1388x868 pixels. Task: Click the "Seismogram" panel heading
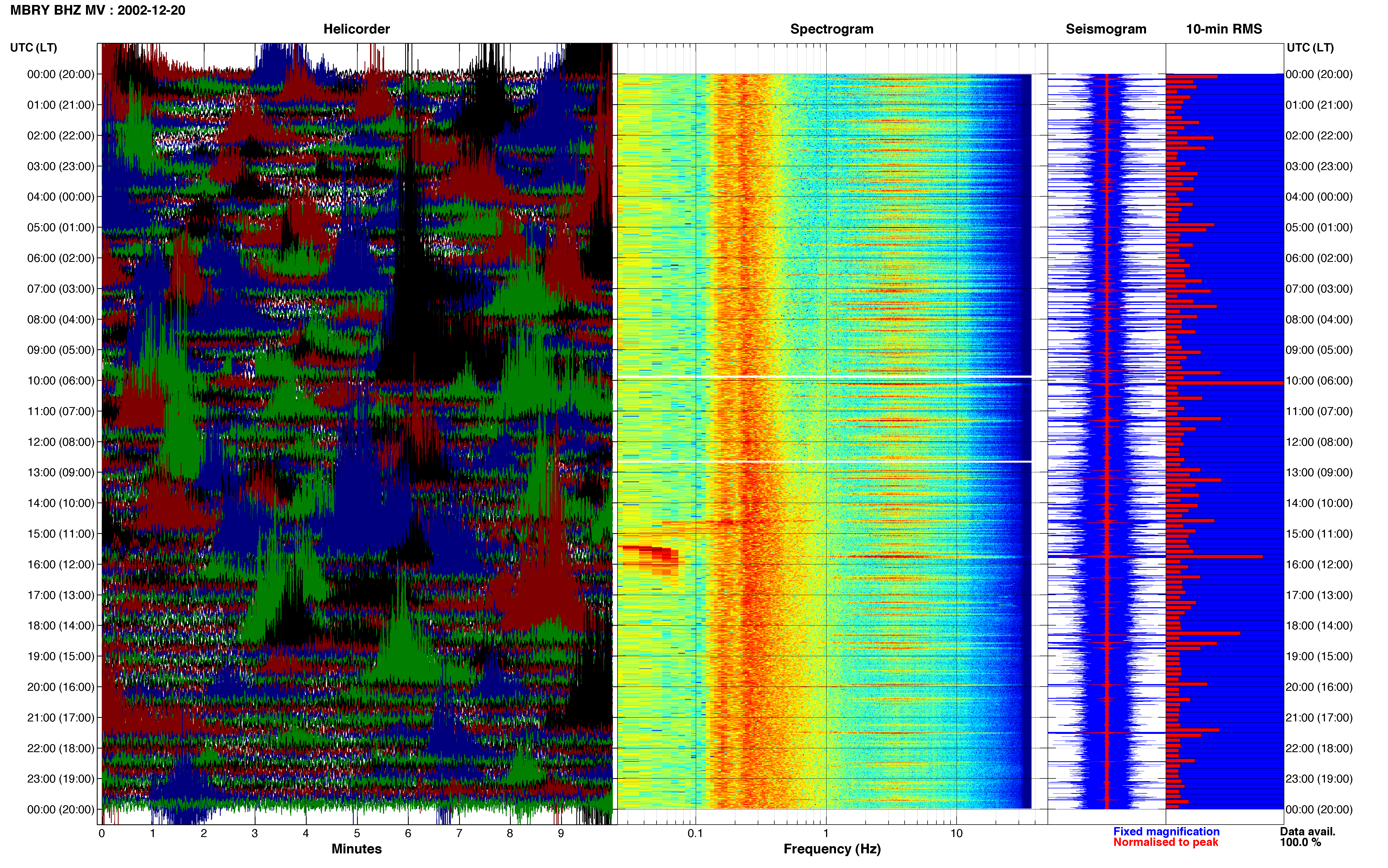1106,29
